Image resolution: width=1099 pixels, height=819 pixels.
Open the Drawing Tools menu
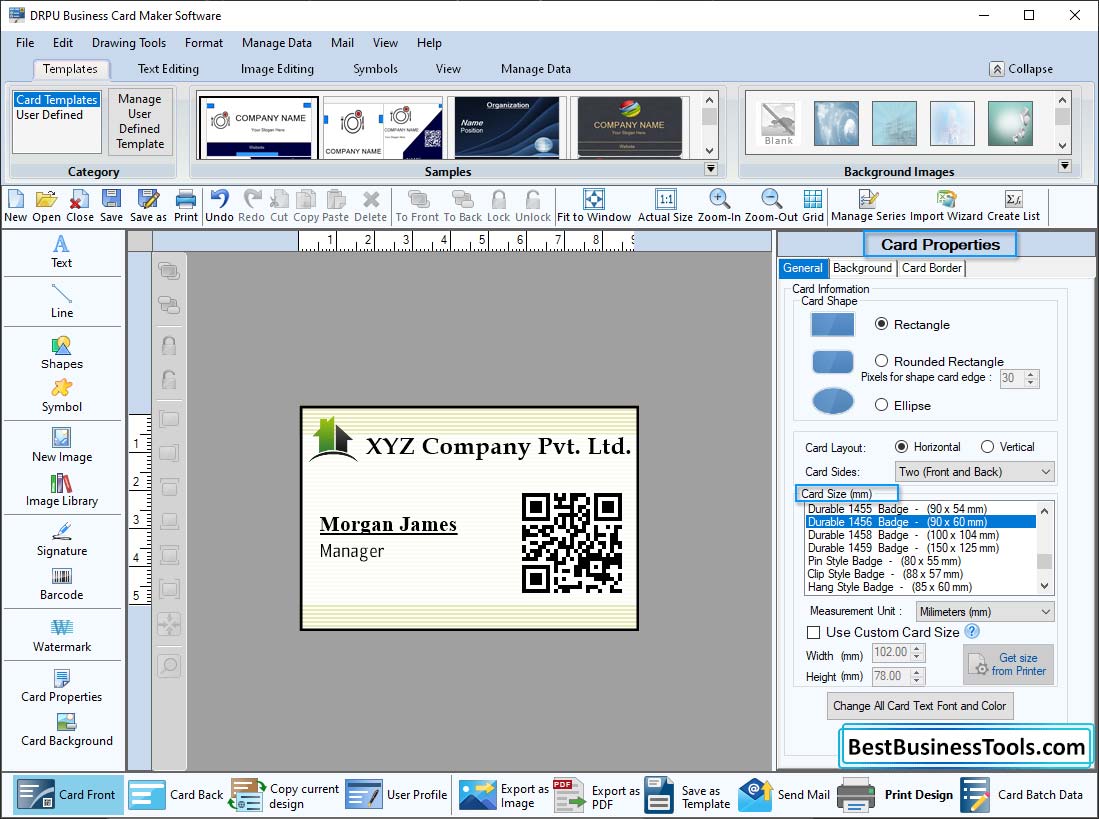(129, 43)
